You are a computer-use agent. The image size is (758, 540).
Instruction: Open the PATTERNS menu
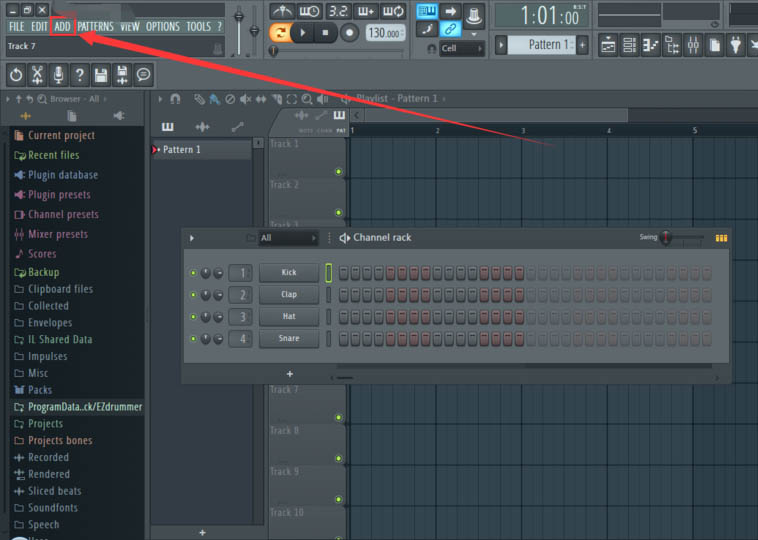coord(95,27)
